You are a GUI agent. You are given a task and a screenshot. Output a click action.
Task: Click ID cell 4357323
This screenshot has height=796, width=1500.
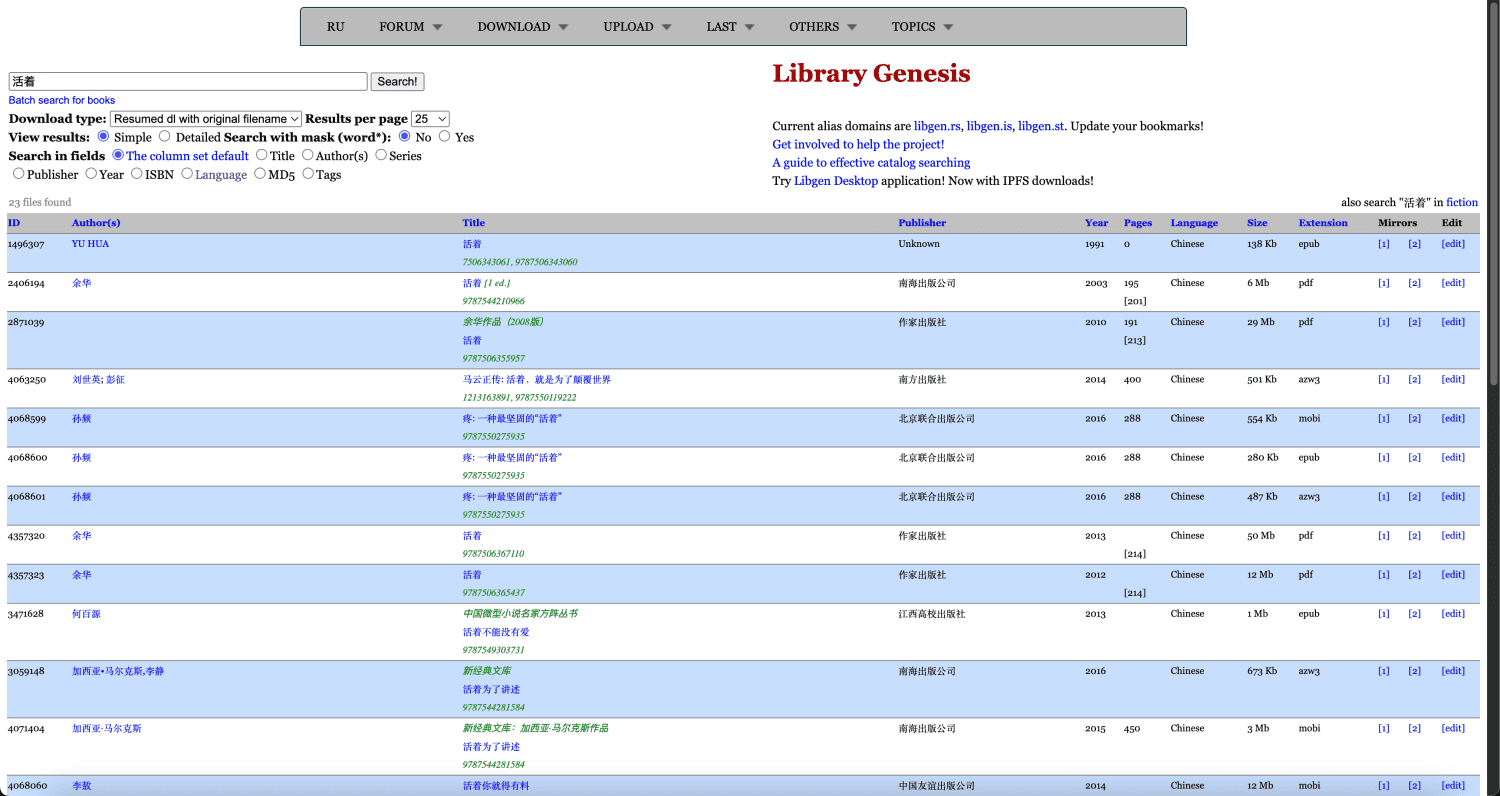[x=26, y=575]
